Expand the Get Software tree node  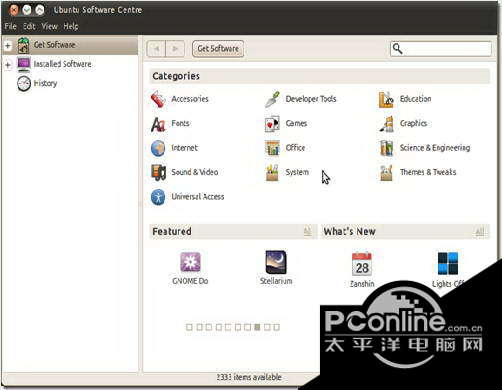click(x=8, y=45)
